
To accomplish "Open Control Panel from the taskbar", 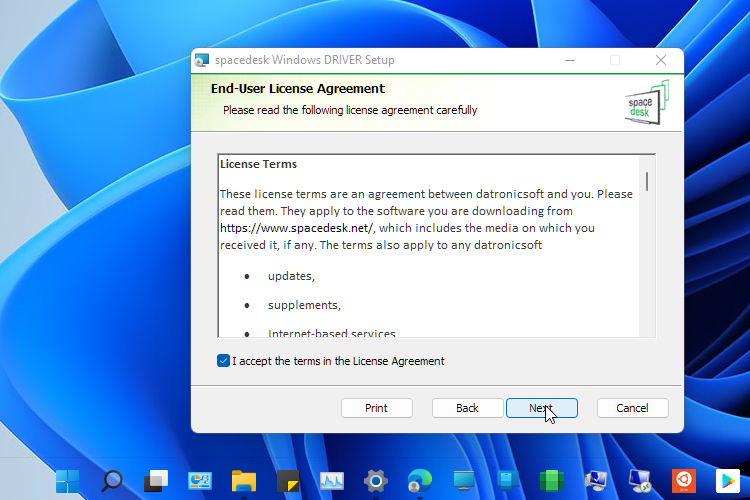I will click(x=200, y=481).
